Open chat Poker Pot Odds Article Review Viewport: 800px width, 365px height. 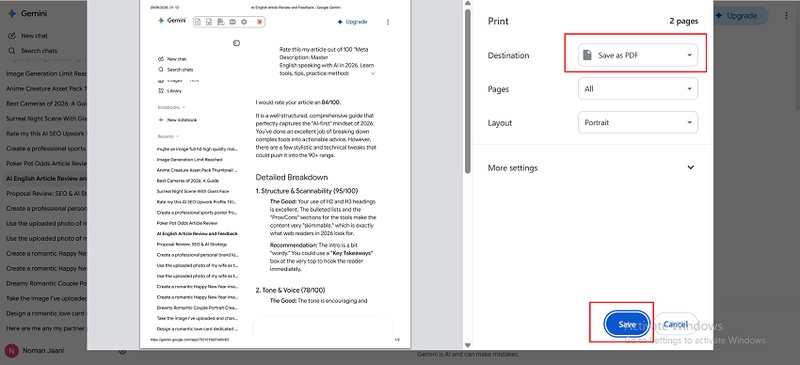click(x=47, y=163)
